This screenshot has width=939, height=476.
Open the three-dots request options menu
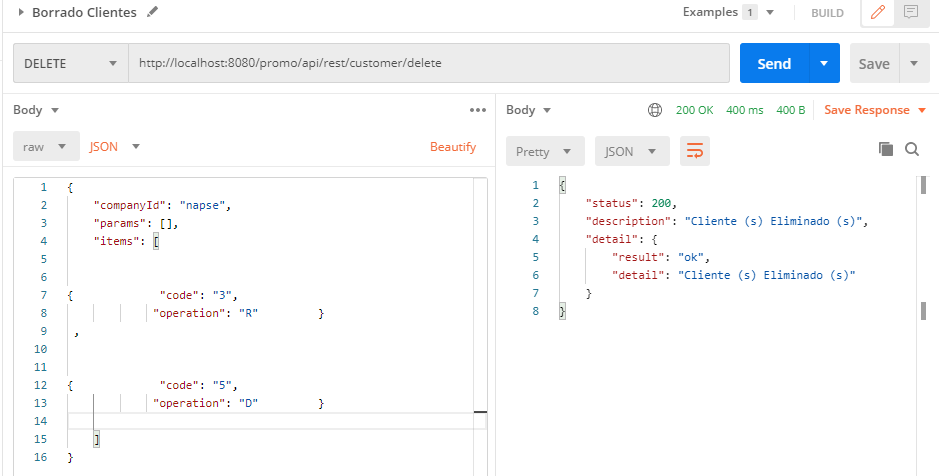(477, 110)
